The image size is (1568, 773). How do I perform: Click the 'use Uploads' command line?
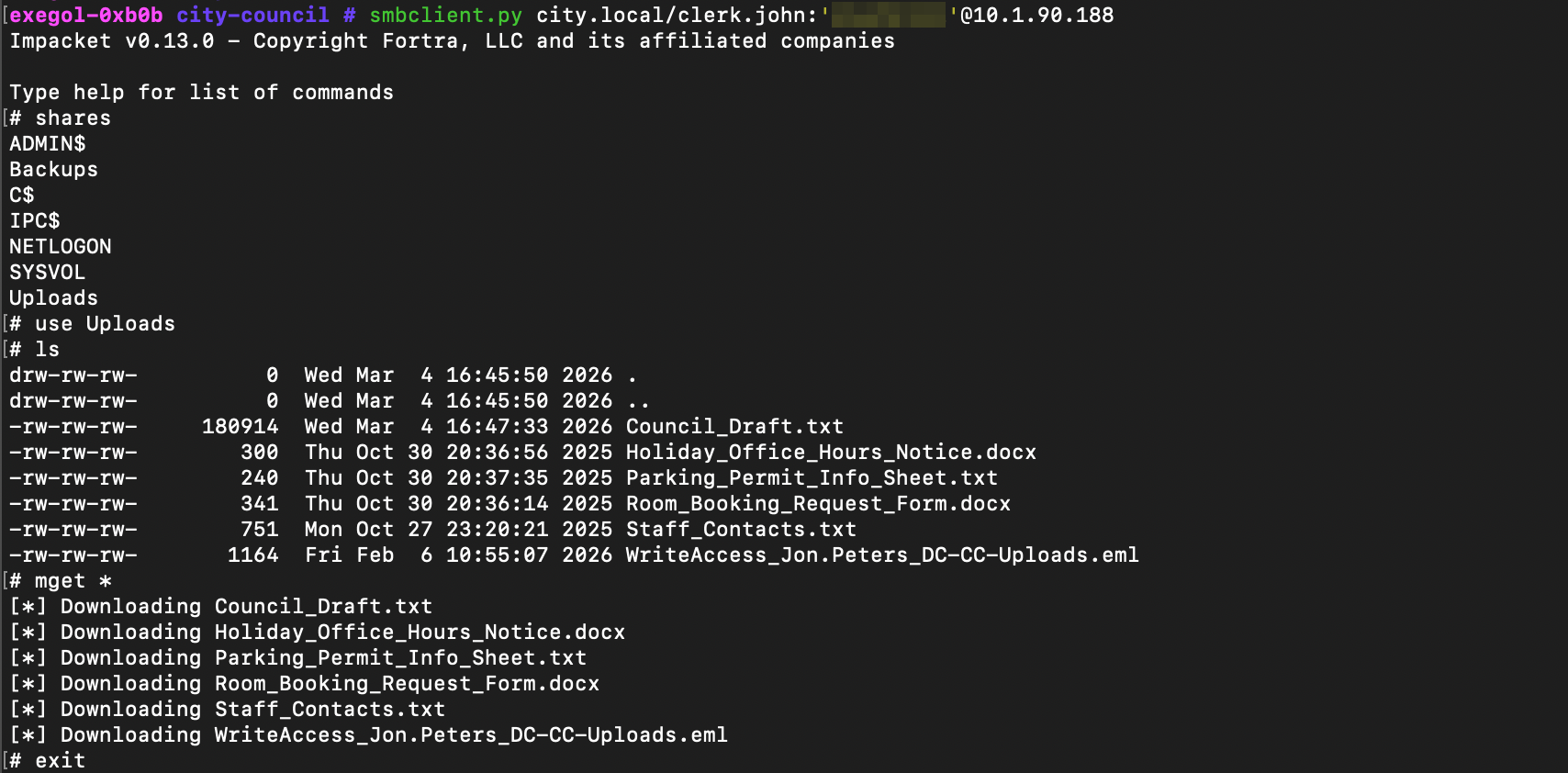(x=105, y=324)
